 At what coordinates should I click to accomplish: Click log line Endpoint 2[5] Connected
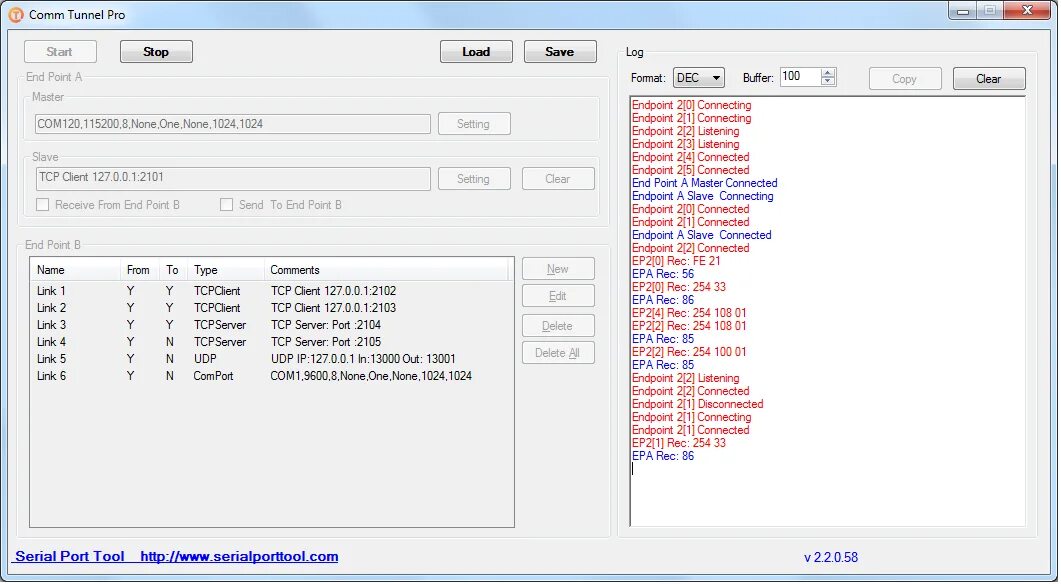coord(691,170)
